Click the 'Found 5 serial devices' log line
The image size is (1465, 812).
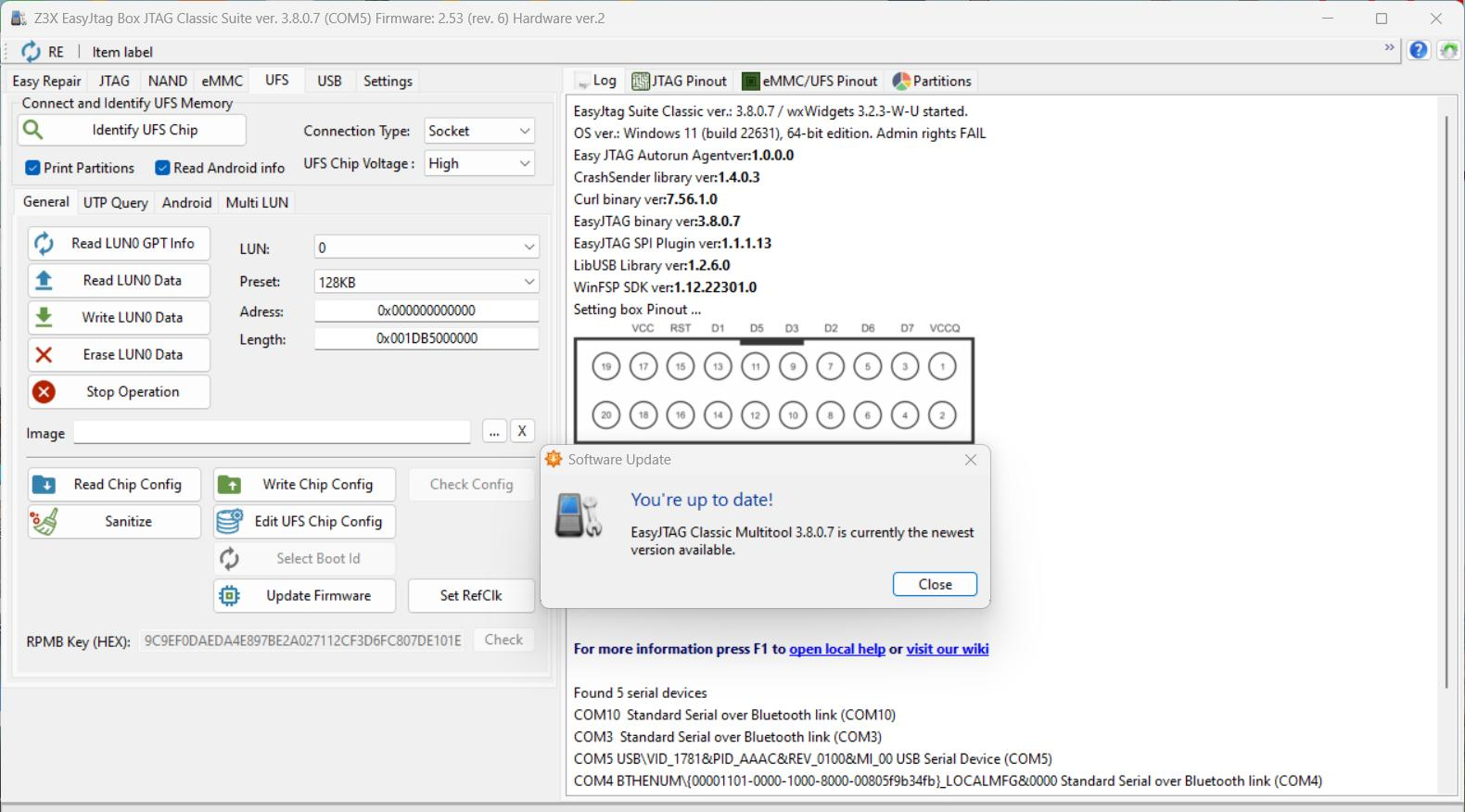point(641,692)
